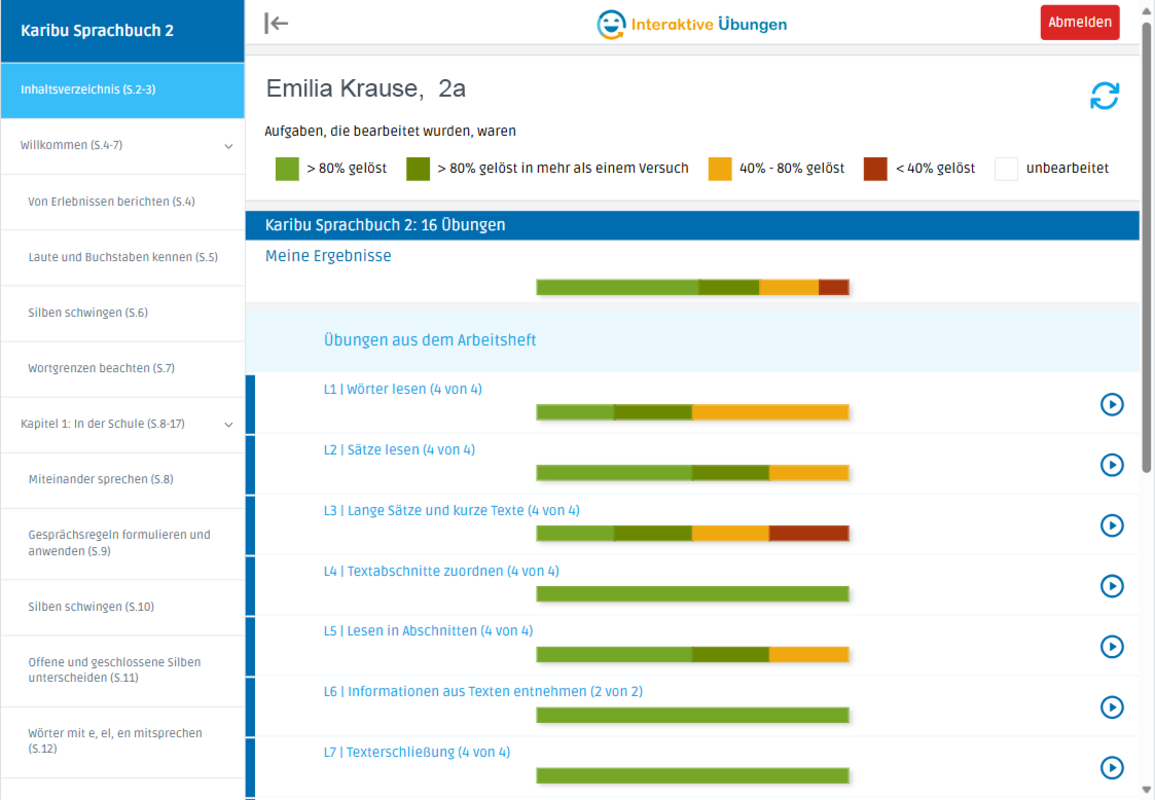Open Gesprächsregeln formulieren und anwenden (S.9)
Viewport: 1155px width, 800px height.
click(122, 544)
